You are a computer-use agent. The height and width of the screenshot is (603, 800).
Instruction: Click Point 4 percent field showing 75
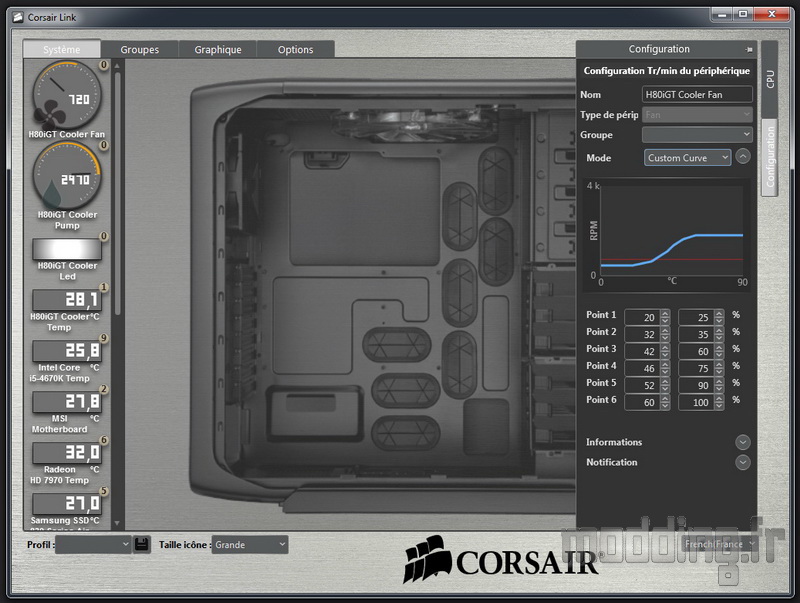tap(696, 368)
